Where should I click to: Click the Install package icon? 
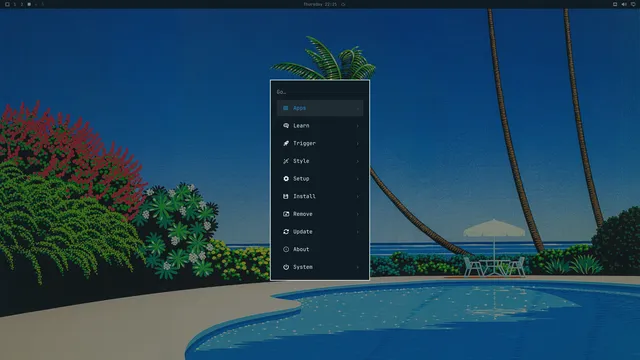[286, 196]
